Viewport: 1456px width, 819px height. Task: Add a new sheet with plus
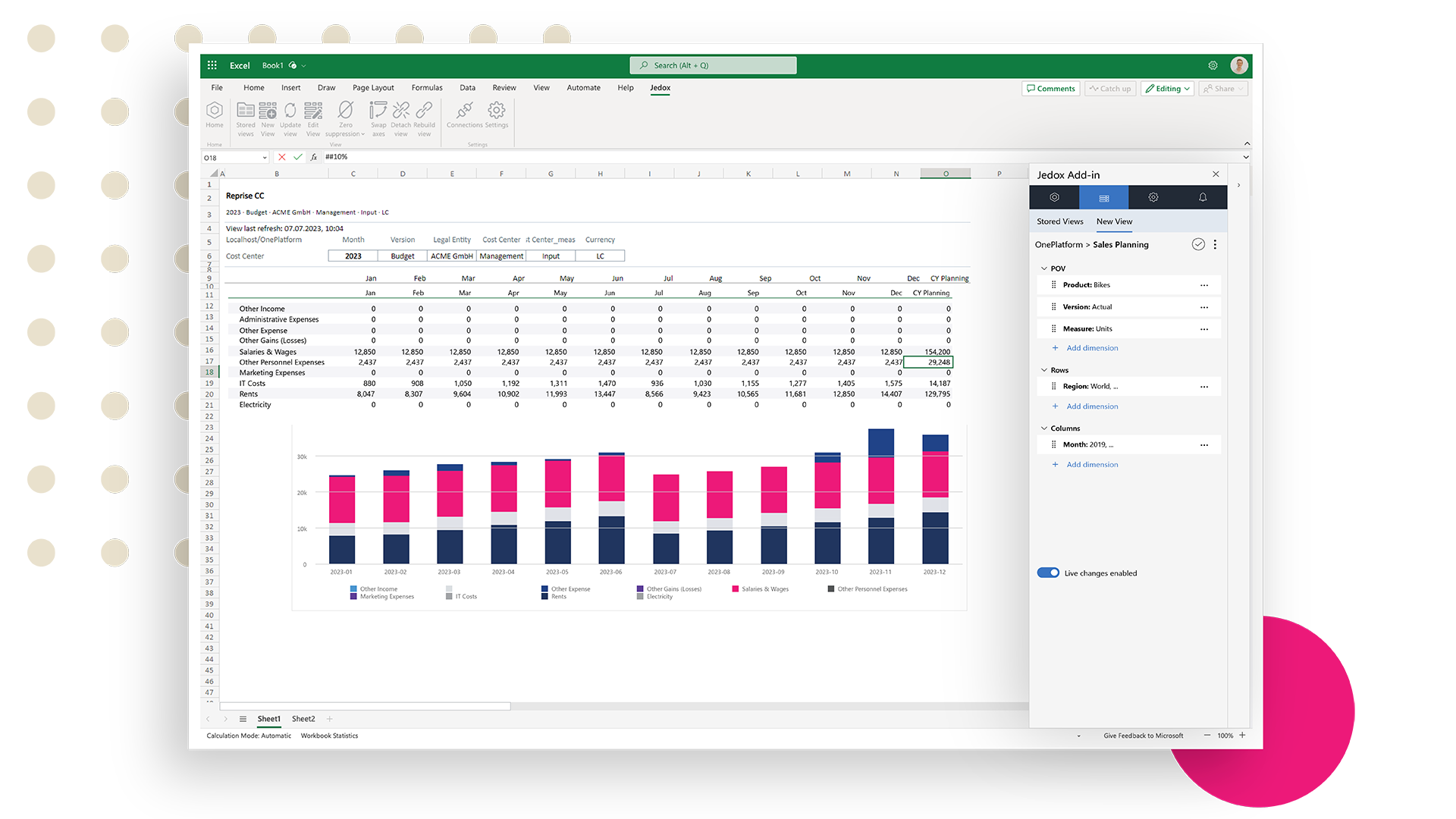[x=330, y=719]
